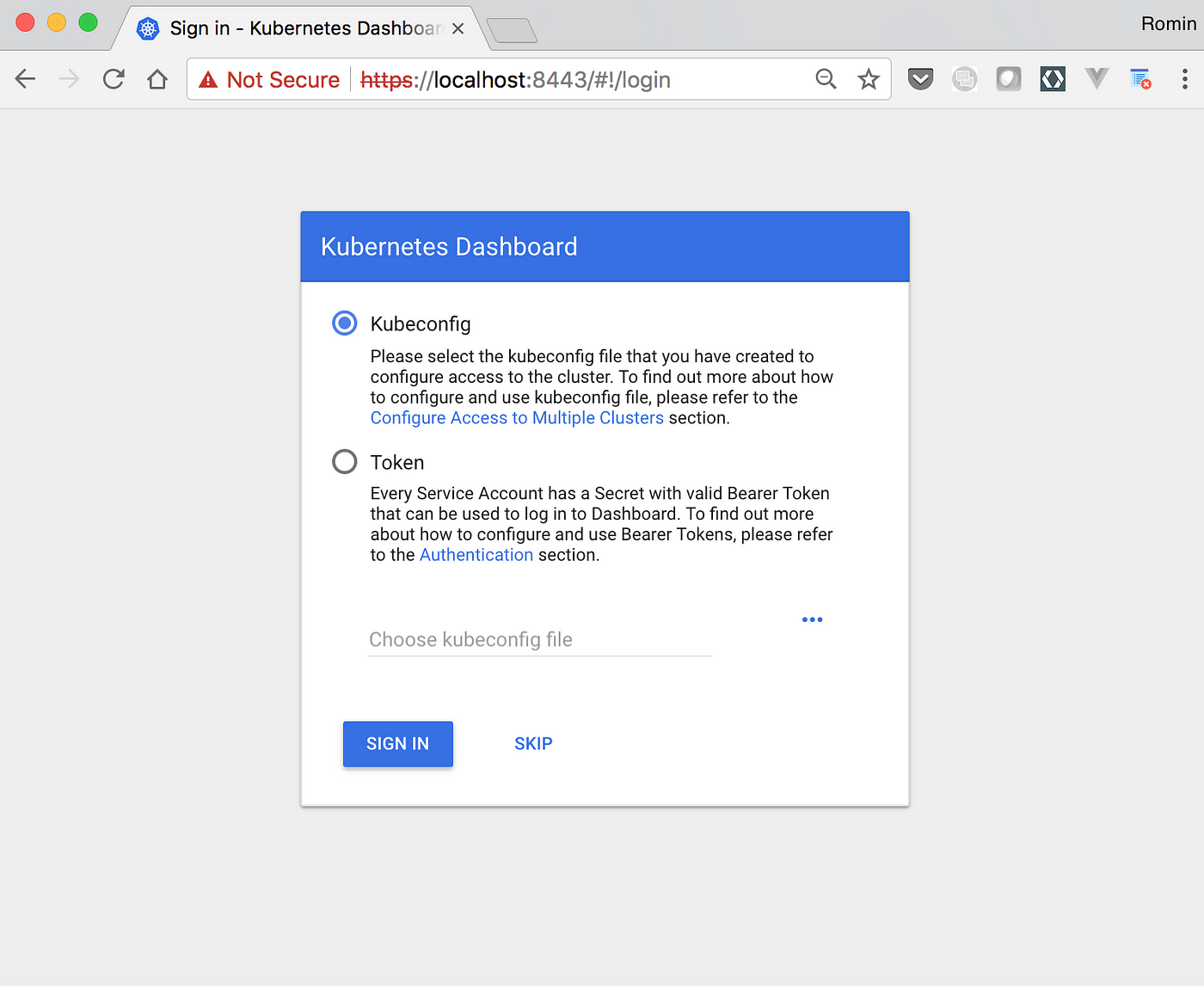
Task: Open the Authentication section link
Action: [x=476, y=555]
